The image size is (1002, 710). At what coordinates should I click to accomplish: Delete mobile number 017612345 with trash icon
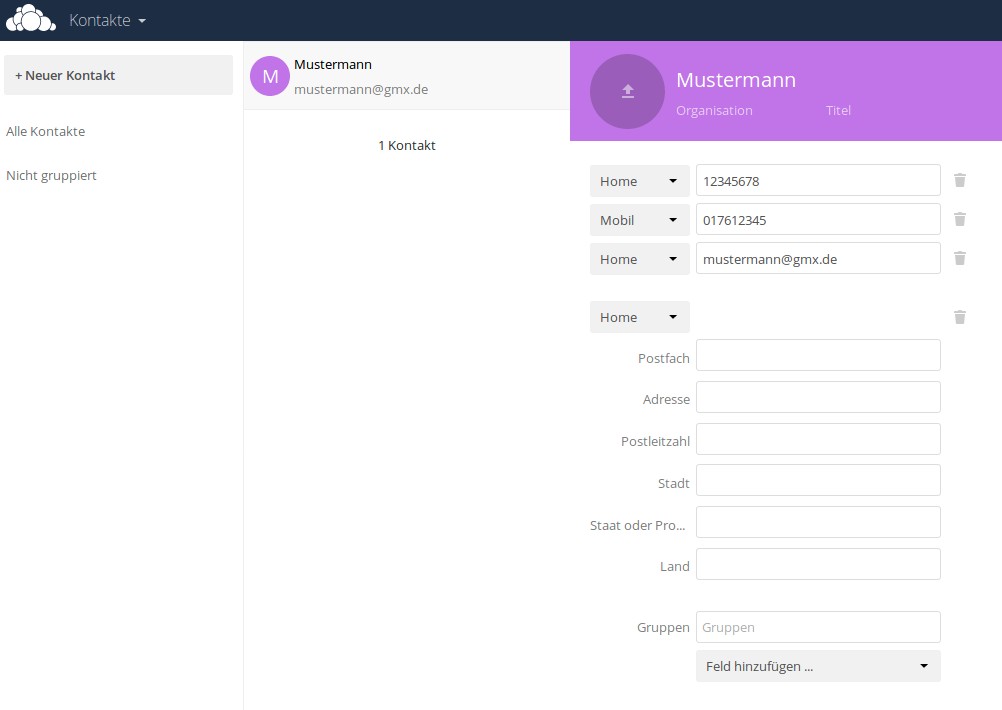(x=960, y=220)
